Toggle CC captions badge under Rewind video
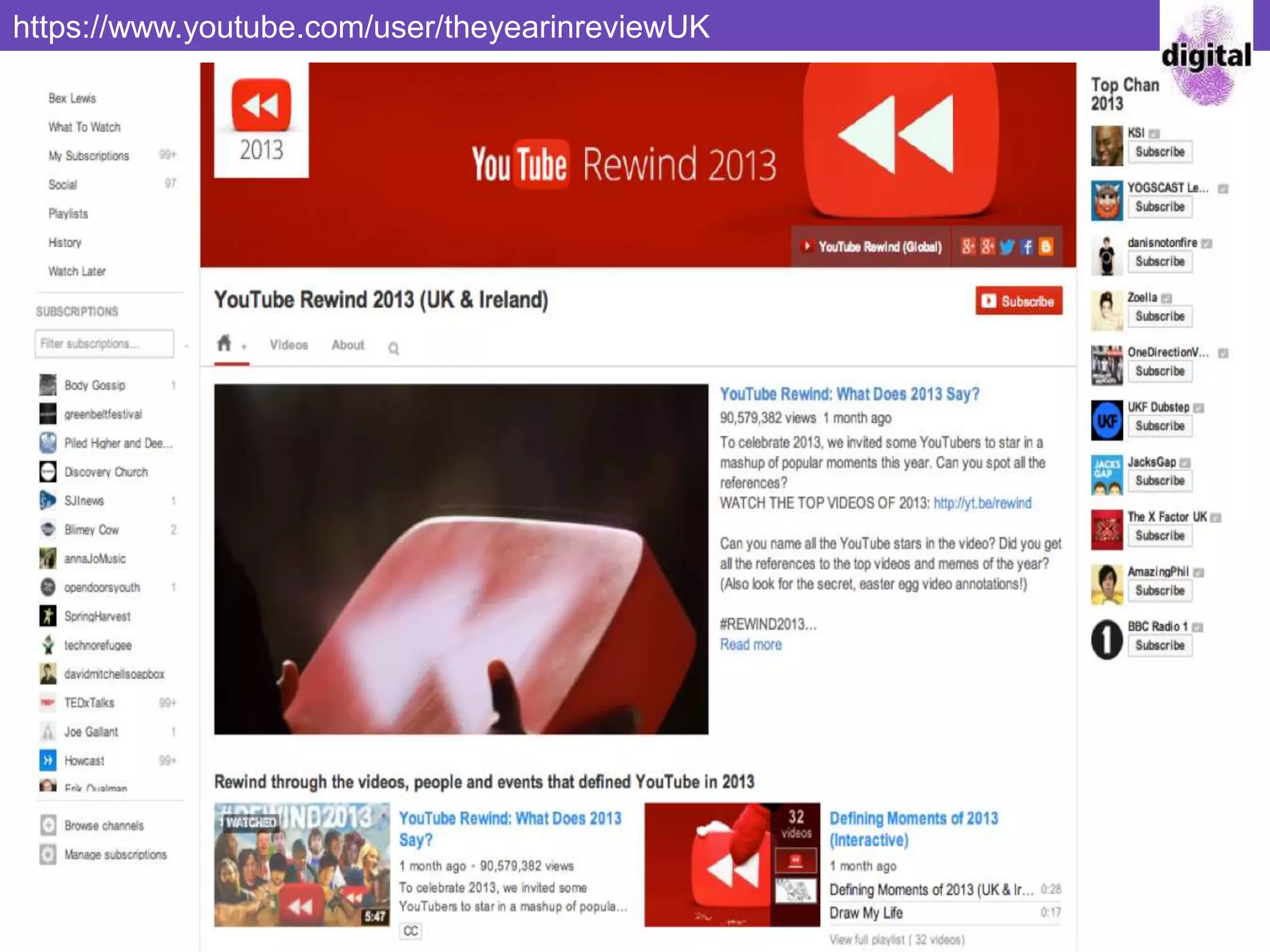1270x952 pixels. (411, 931)
